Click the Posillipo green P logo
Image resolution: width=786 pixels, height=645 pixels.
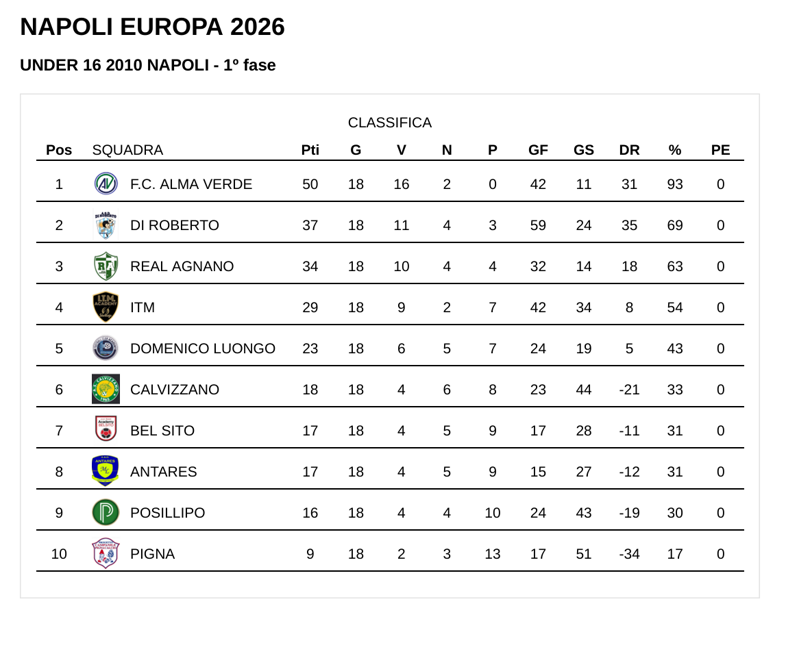point(105,512)
